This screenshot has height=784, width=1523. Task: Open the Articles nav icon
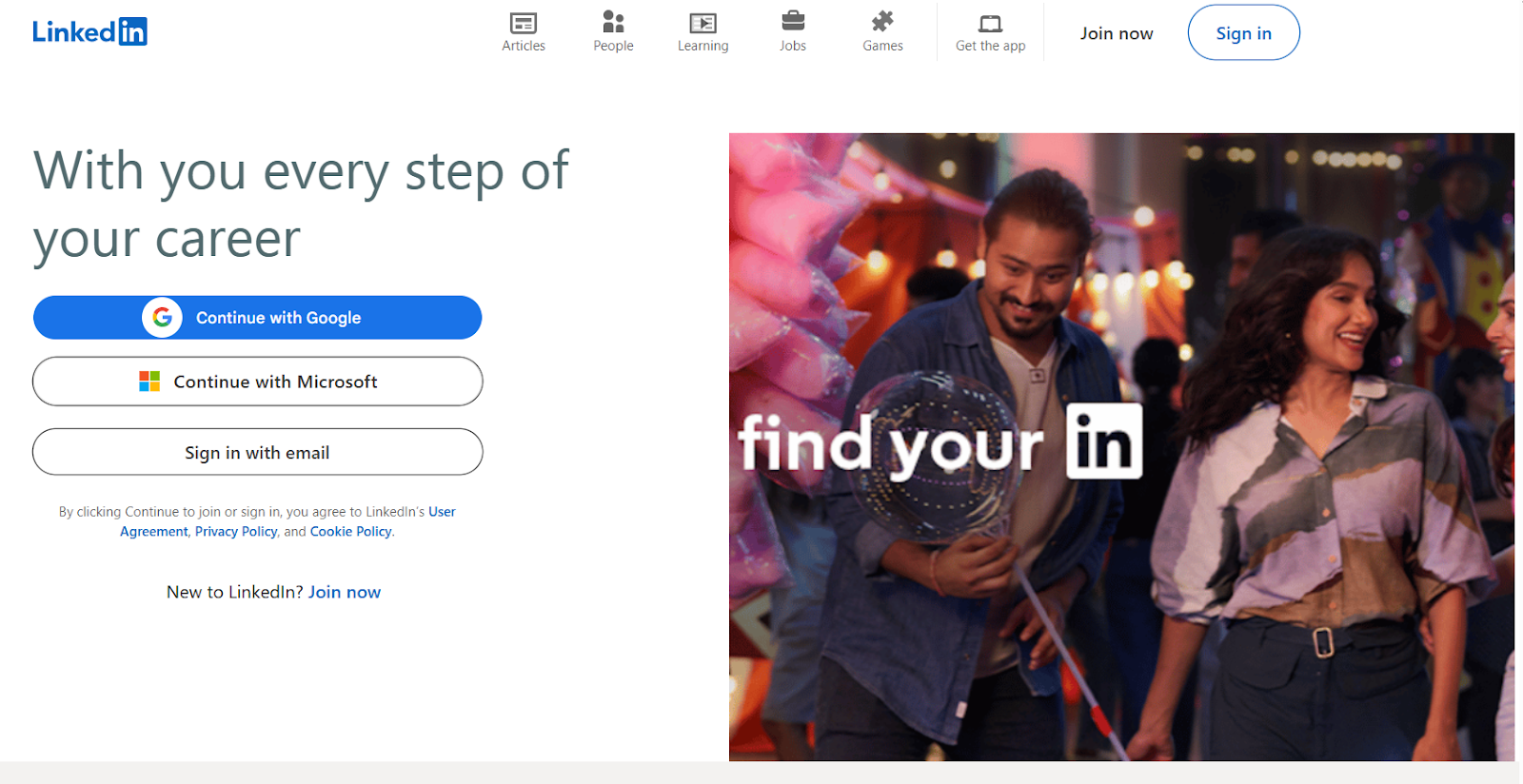coord(524,23)
